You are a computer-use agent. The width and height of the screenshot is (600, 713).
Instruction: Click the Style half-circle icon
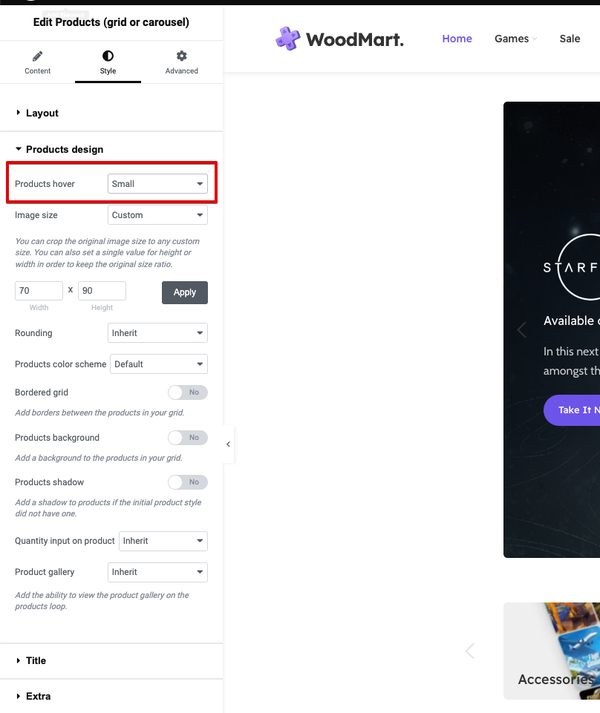coord(108,56)
